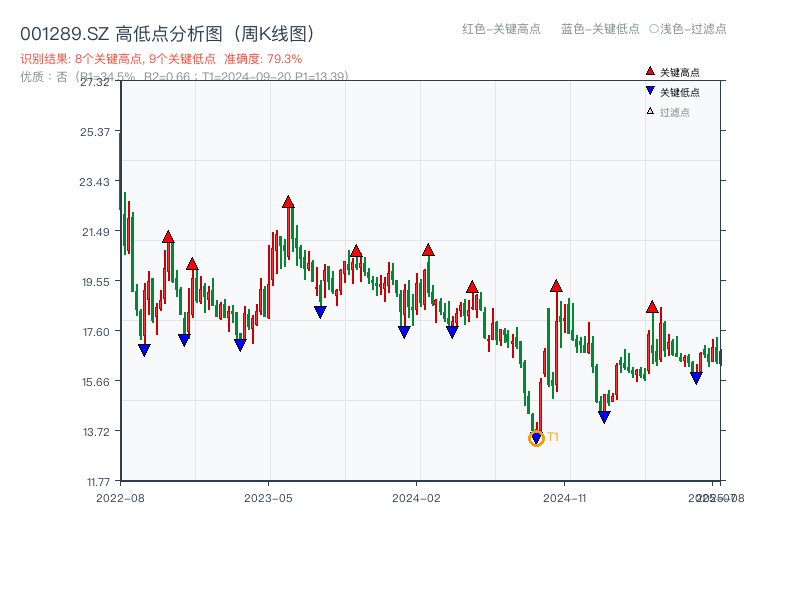
Task: Click the red marker on the 2024-11 rebound
Action: tap(556, 287)
